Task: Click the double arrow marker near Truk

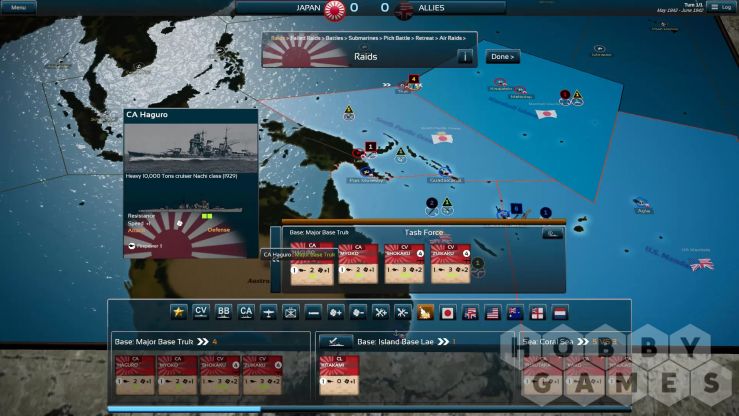Action: point(387,85)
